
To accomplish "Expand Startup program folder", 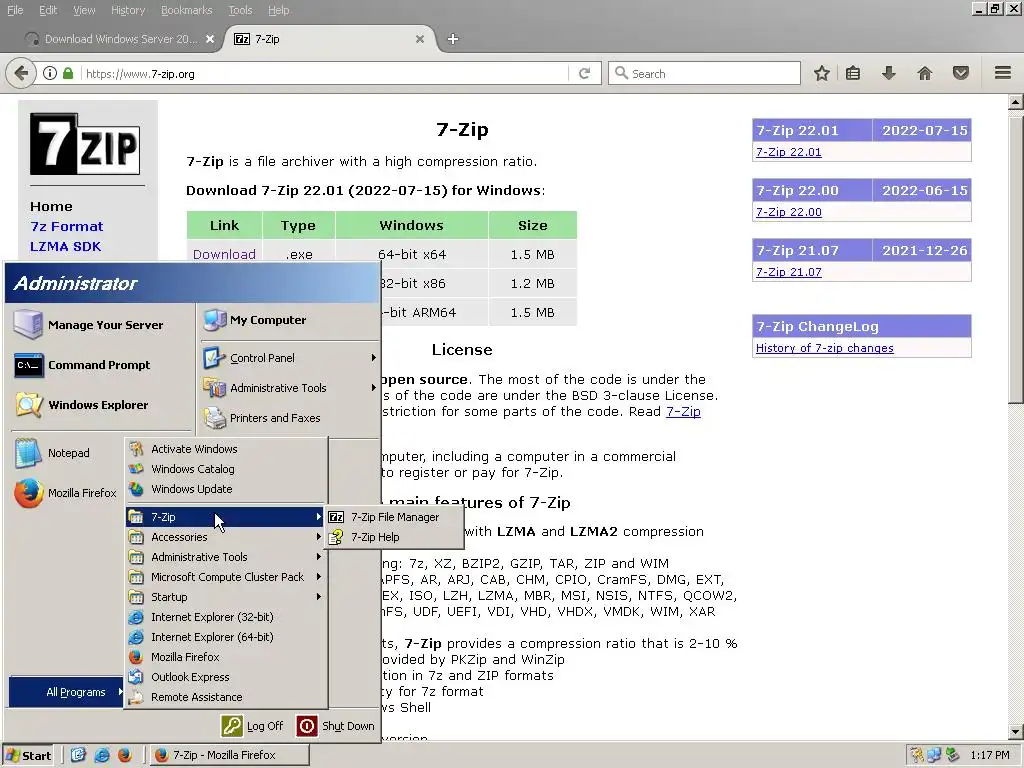I will 226,597.
